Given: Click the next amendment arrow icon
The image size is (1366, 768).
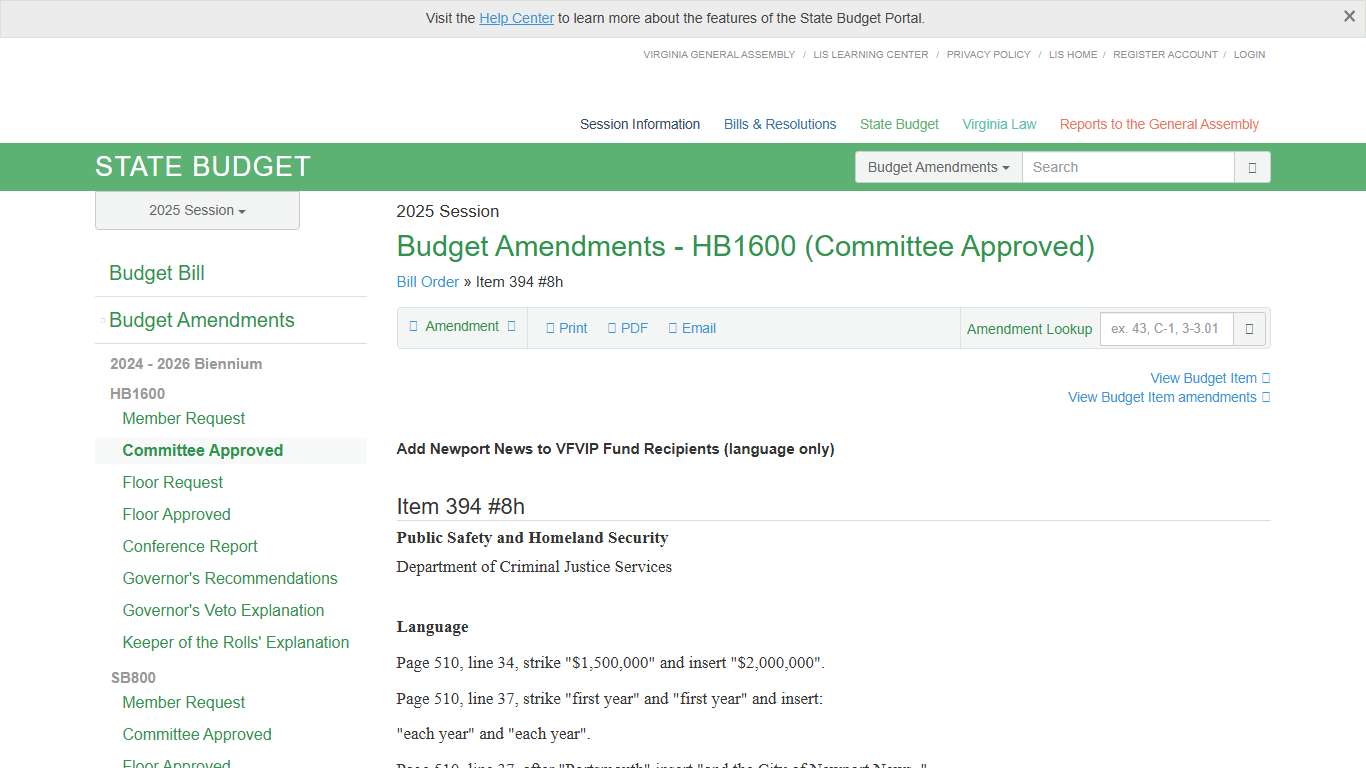Looking at the screenshot, I should pyautogui.click(x=510, y=327).
